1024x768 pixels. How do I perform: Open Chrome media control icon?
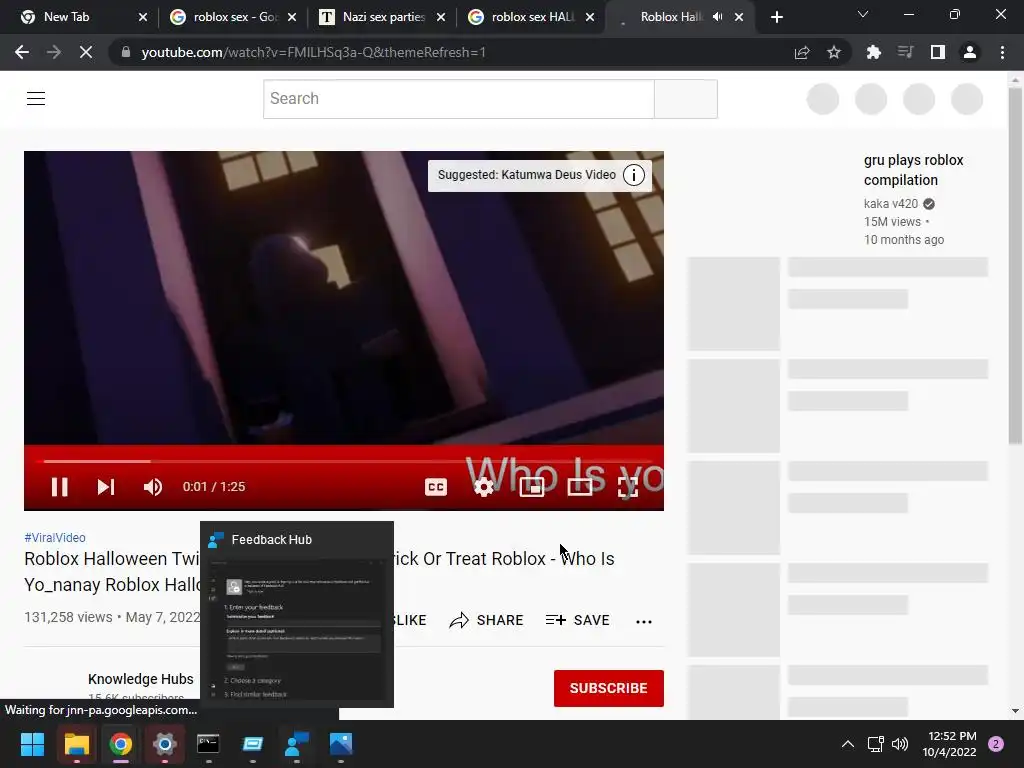coord(905,52)
